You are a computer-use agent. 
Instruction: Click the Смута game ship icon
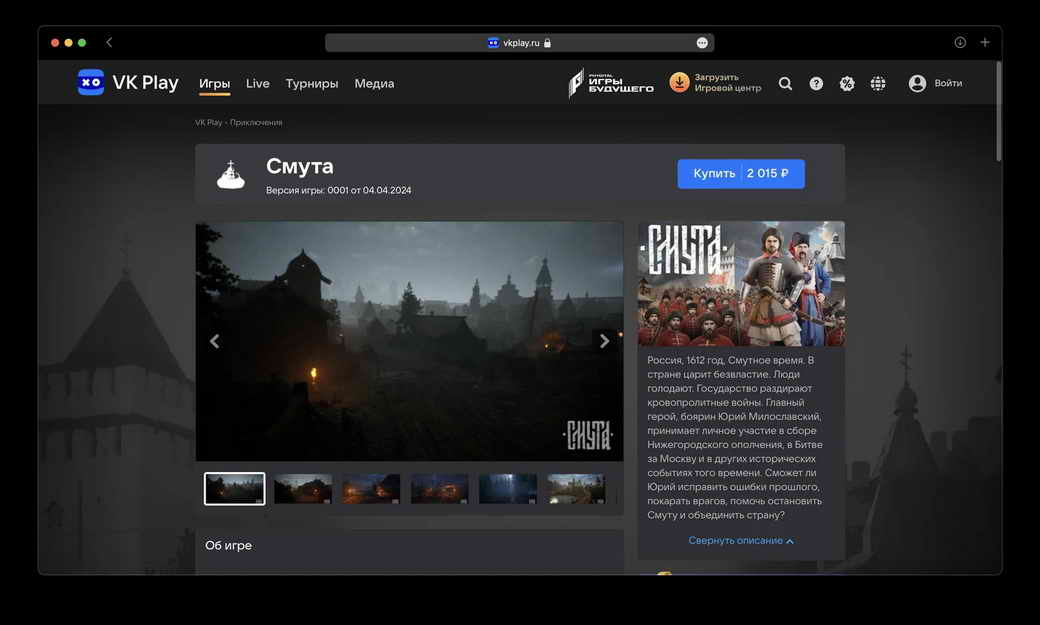click(x=231, y=174)
